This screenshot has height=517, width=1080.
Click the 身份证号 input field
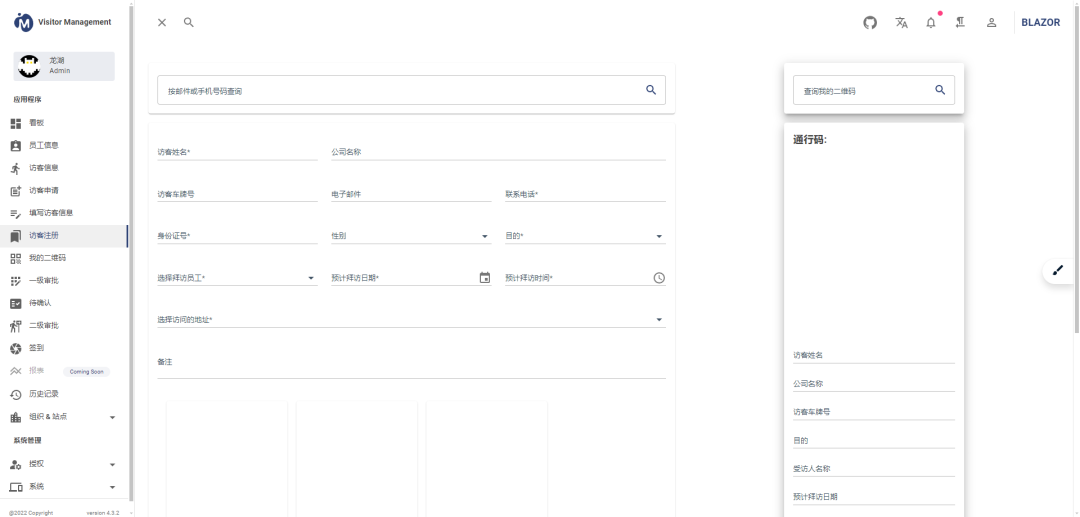[237, 236]
